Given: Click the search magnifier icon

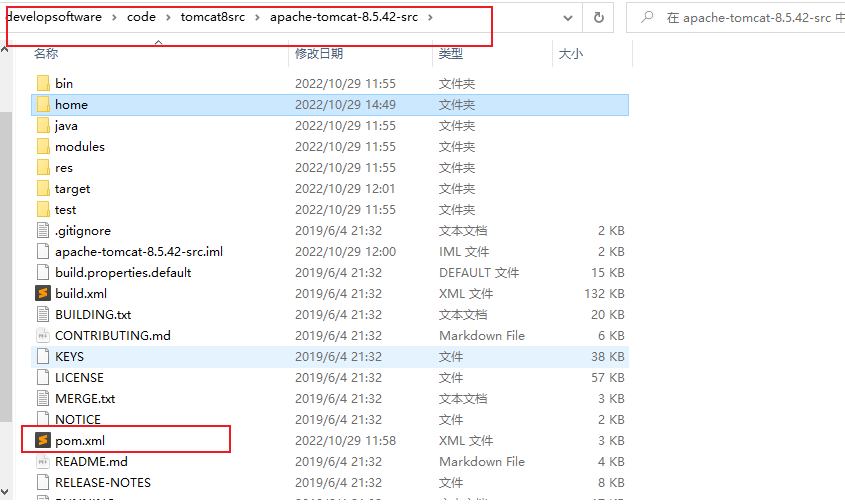Looking at the screenshot, I should [x=647, y=17].
